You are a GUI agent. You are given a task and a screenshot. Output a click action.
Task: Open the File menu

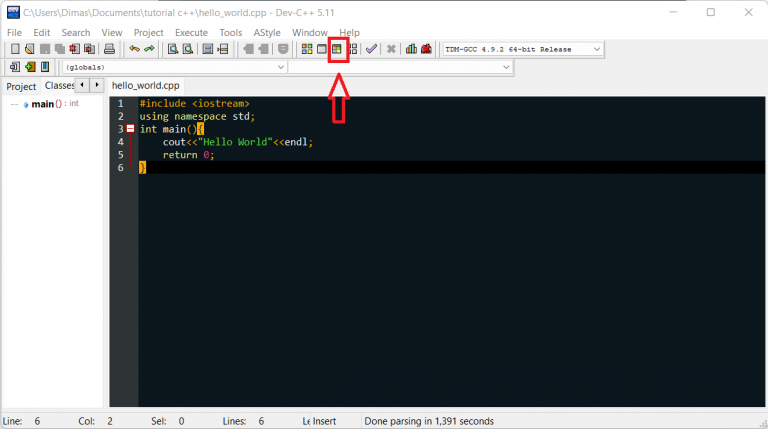point(14,32)
